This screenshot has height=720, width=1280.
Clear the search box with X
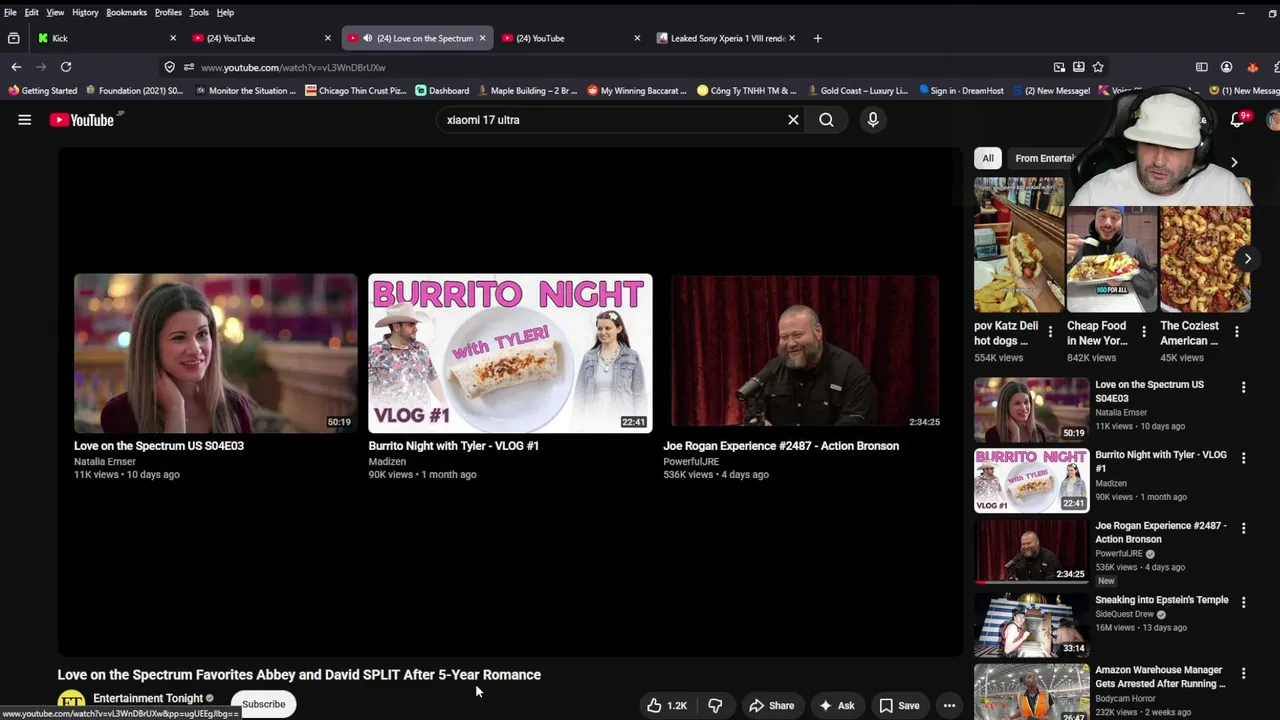tap(793, 120)
